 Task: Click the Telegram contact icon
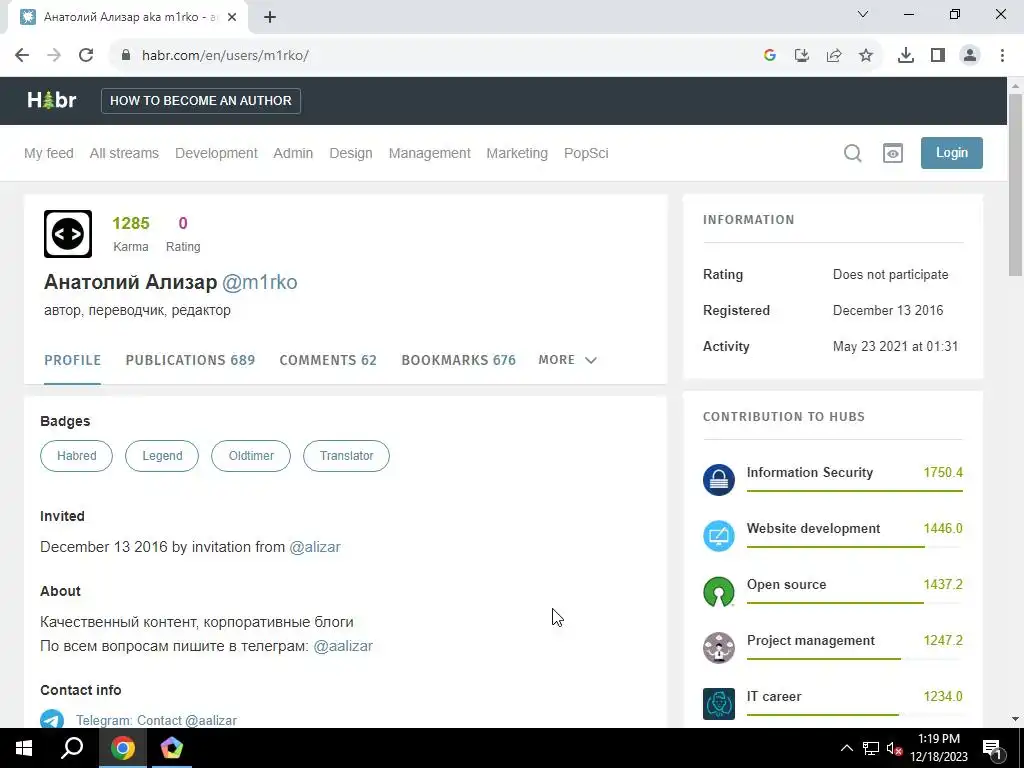coord(52,720)
